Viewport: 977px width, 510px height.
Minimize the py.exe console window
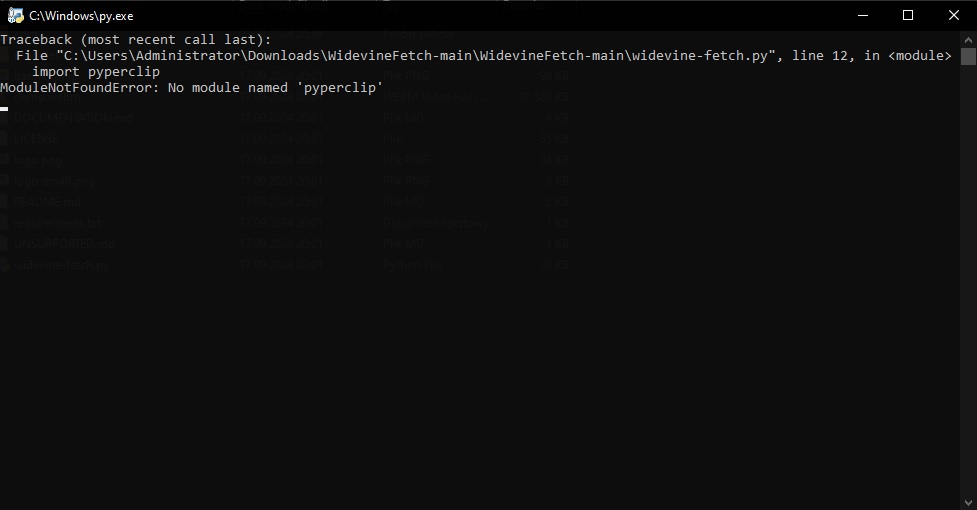tap(861, 15)
